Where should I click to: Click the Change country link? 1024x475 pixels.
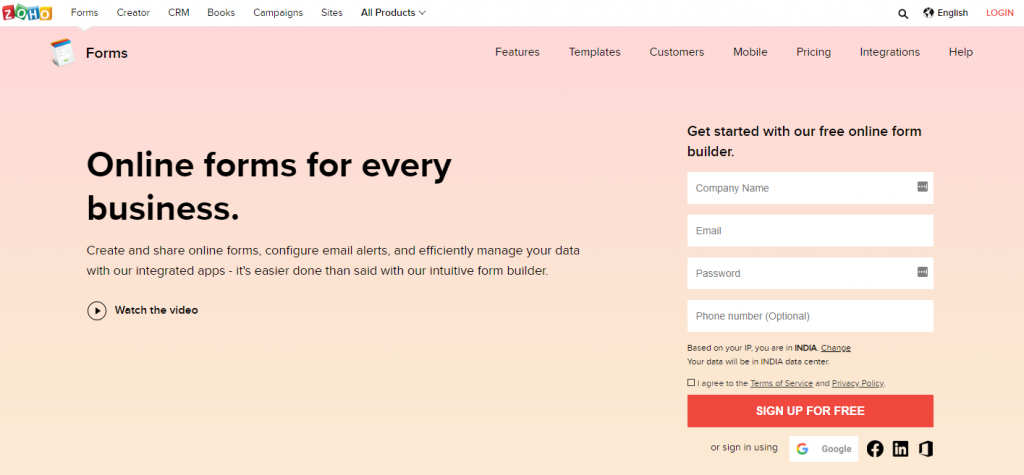pos(836,348)
